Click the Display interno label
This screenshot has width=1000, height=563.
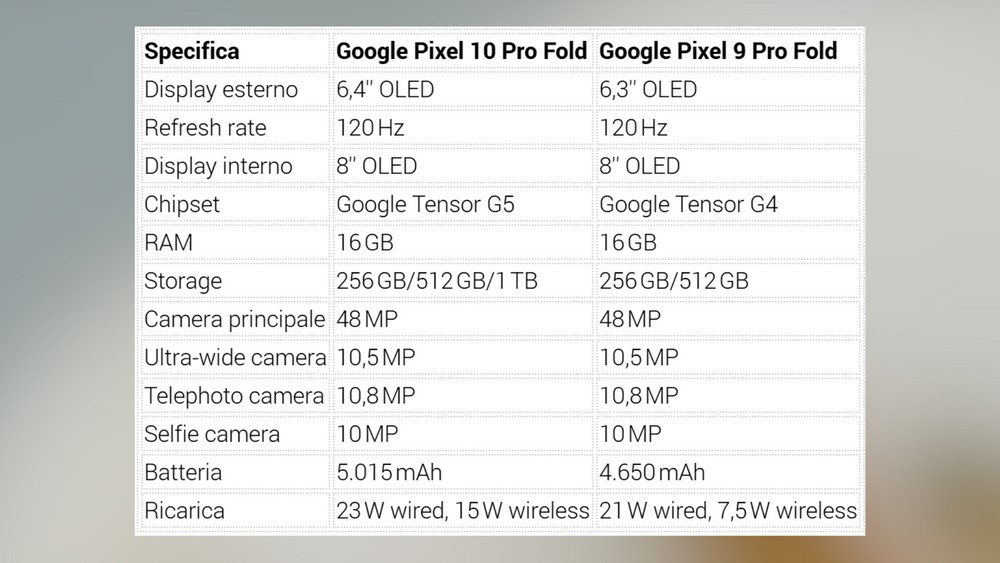[218, 166]
